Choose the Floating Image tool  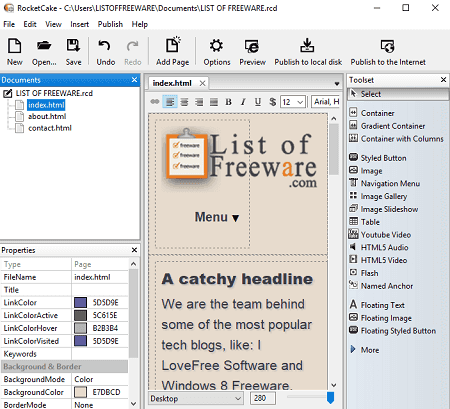tap(380, 318)
